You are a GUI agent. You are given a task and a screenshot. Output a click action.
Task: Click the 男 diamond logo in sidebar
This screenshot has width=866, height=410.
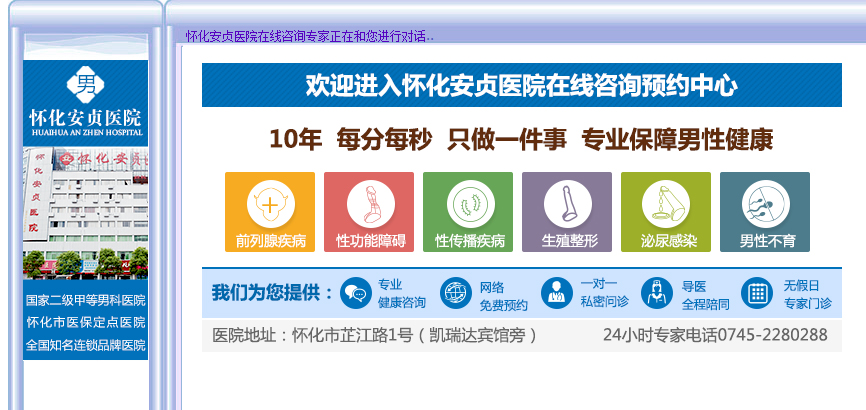coord(86,84)
